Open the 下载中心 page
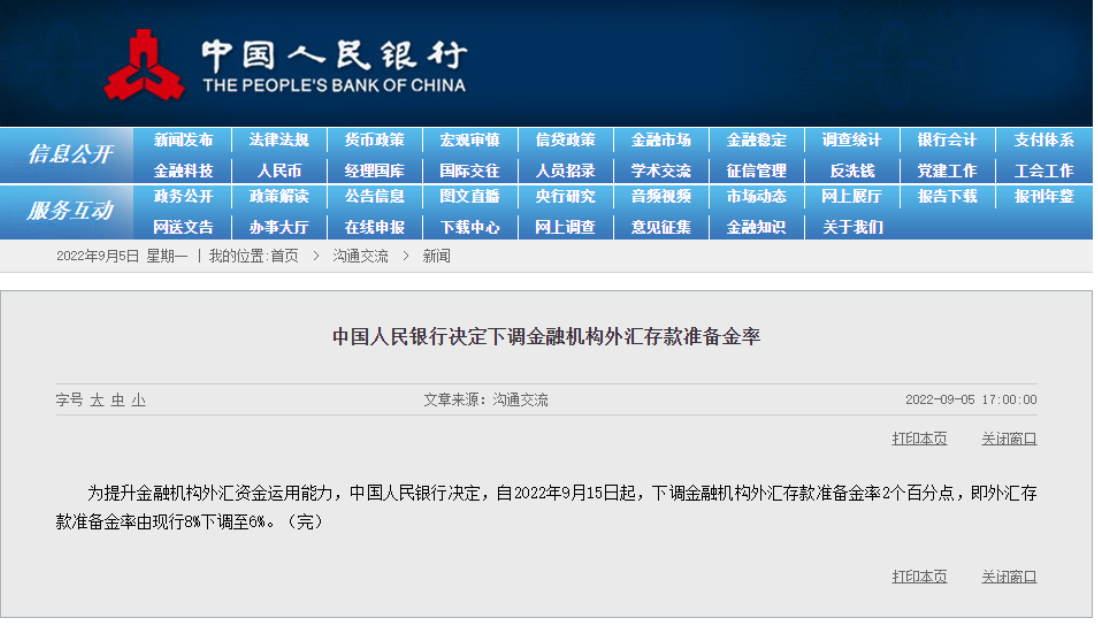 470,228
